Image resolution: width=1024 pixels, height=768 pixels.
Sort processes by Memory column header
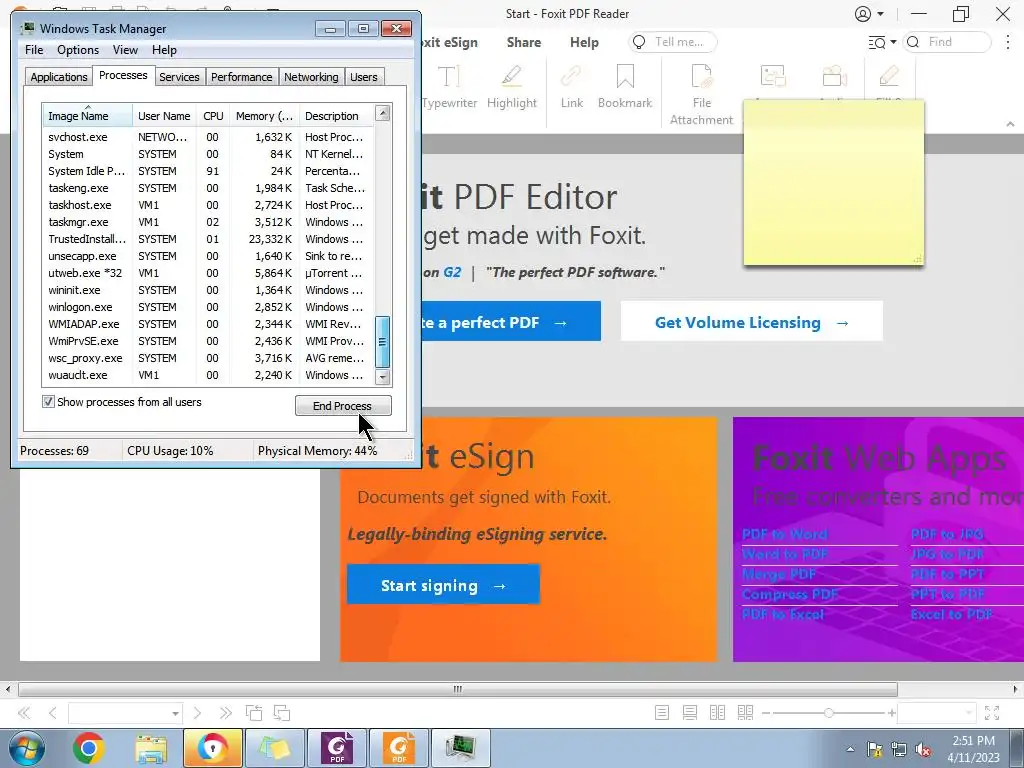point(264,116)
